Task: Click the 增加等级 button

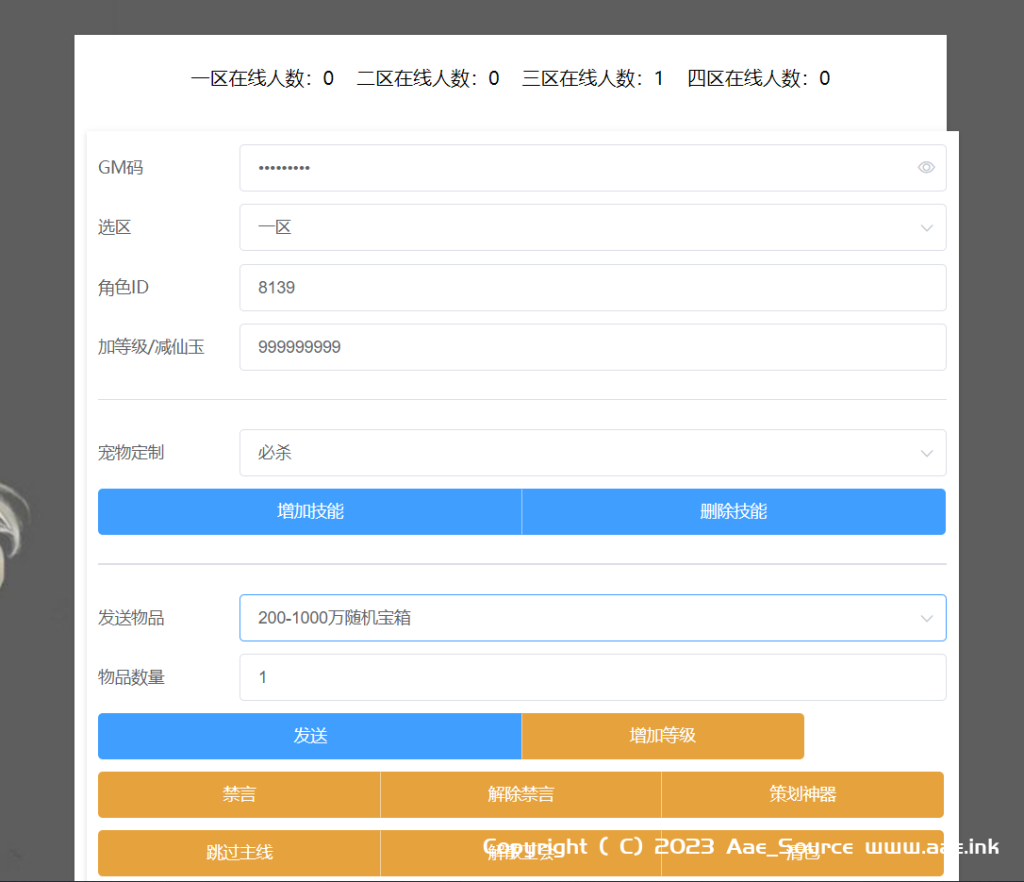Action: [662, 736]
